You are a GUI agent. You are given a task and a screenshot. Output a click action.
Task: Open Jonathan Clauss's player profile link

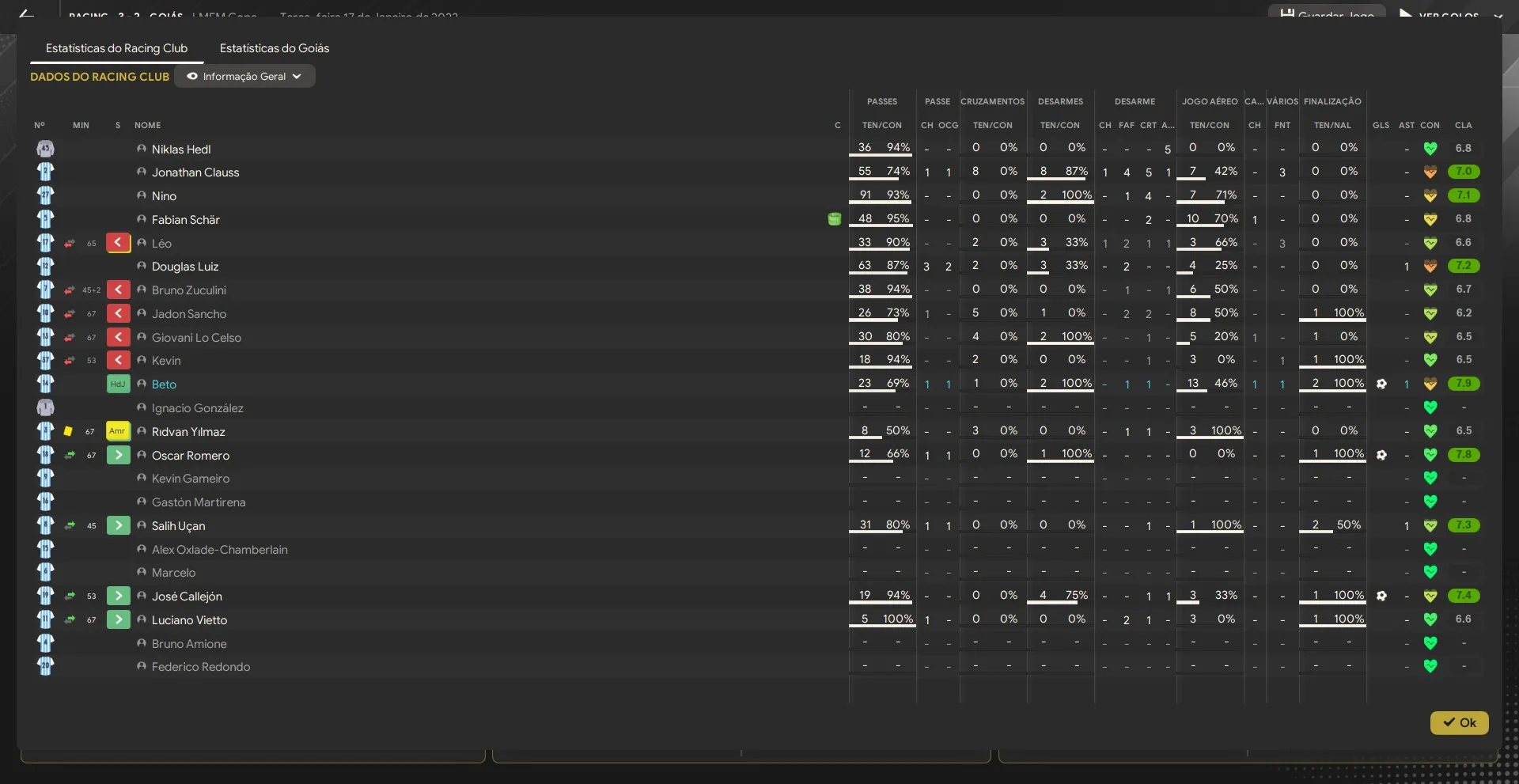tap(195, 172)
